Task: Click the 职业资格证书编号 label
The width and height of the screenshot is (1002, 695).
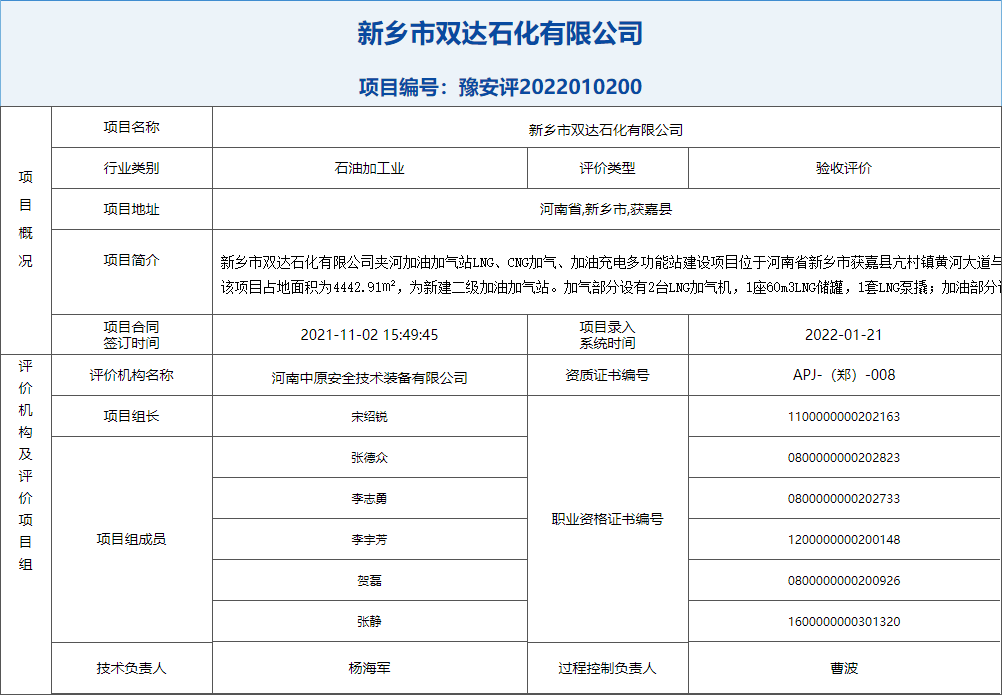Action: click(607, 519)
